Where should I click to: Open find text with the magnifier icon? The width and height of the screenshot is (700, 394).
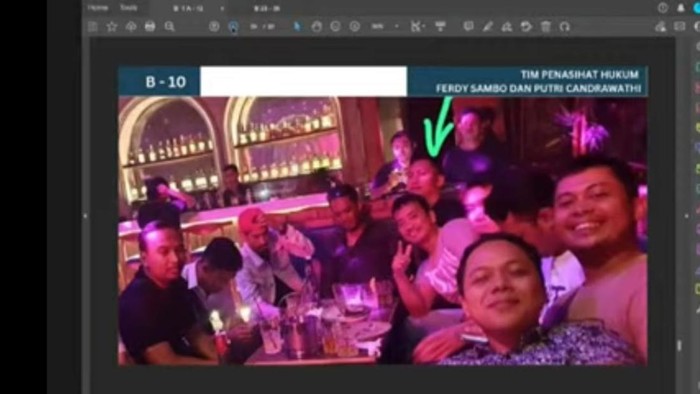point(169,27)
